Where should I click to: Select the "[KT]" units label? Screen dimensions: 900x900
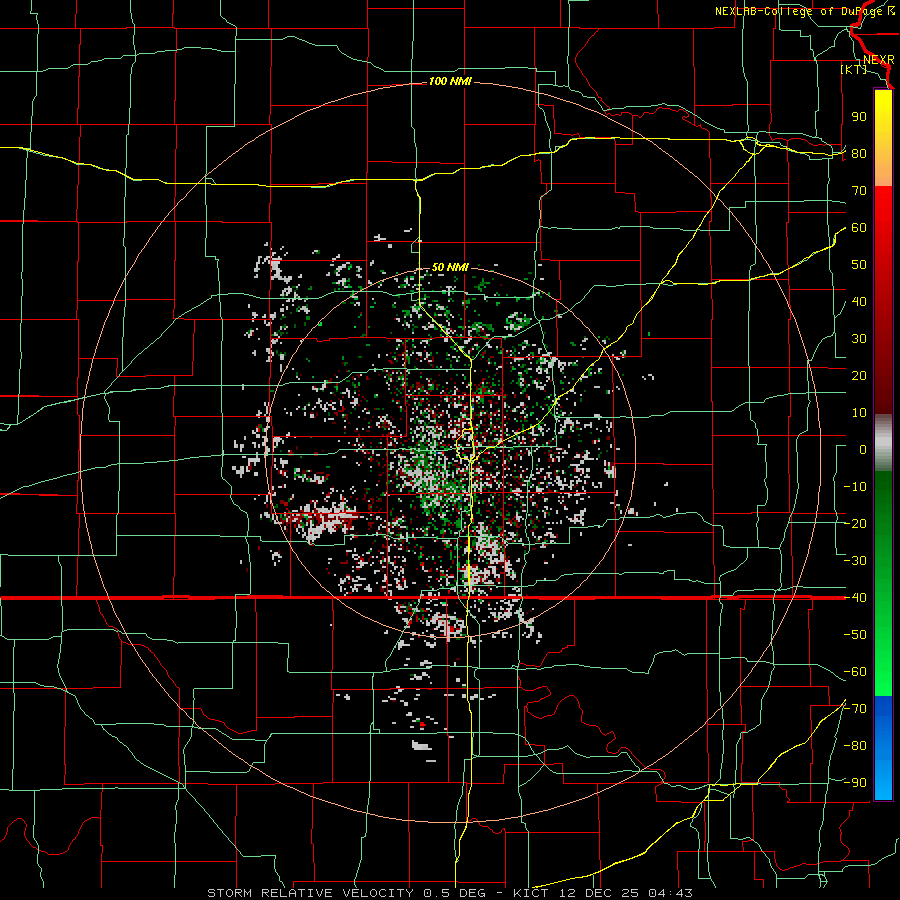tap(854, 69)
